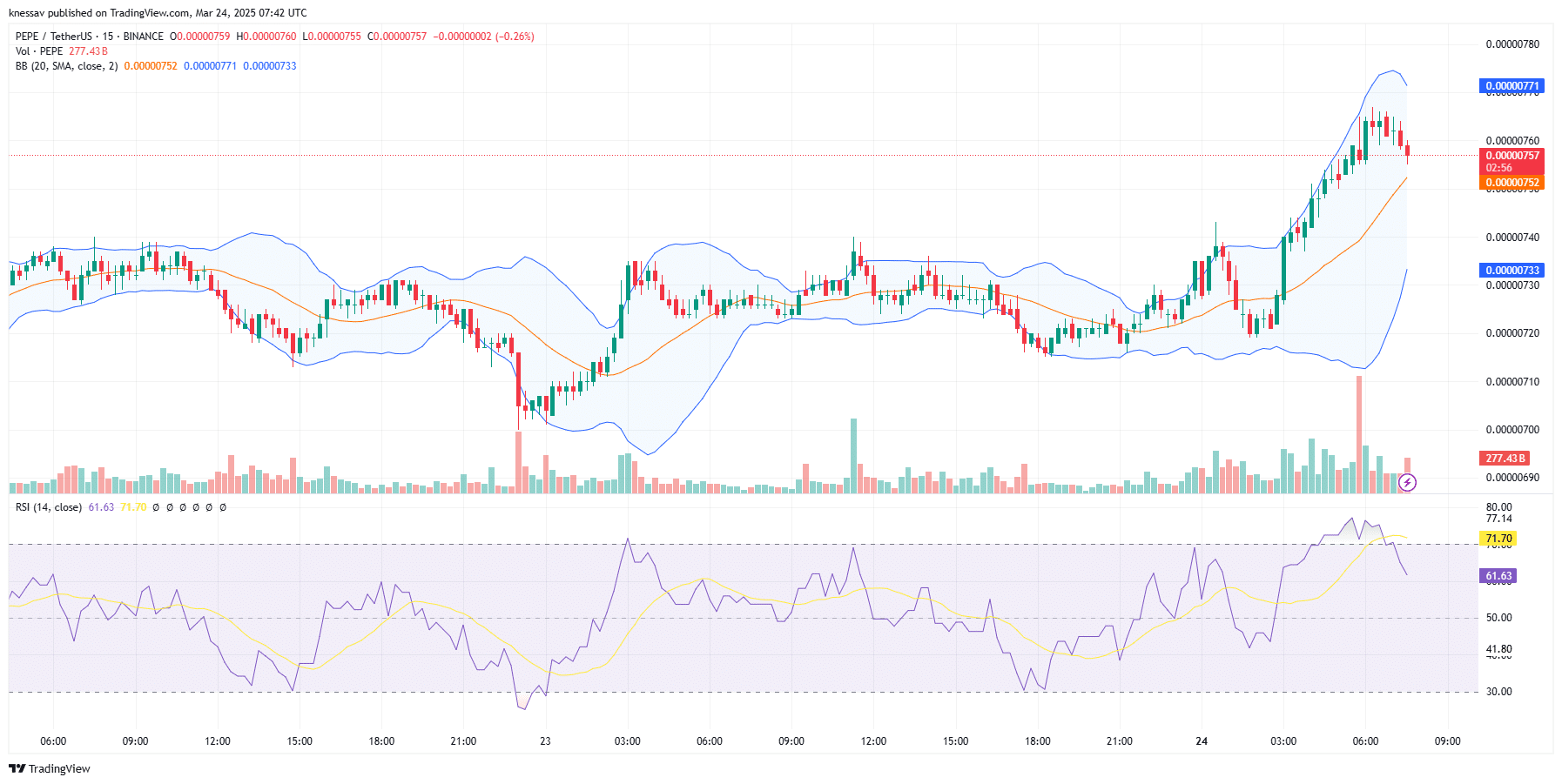This screenshot has width=1562, height=784.
Task: Click the RSI (14, close) indicator legend
Action: click(x=49, y=507)
